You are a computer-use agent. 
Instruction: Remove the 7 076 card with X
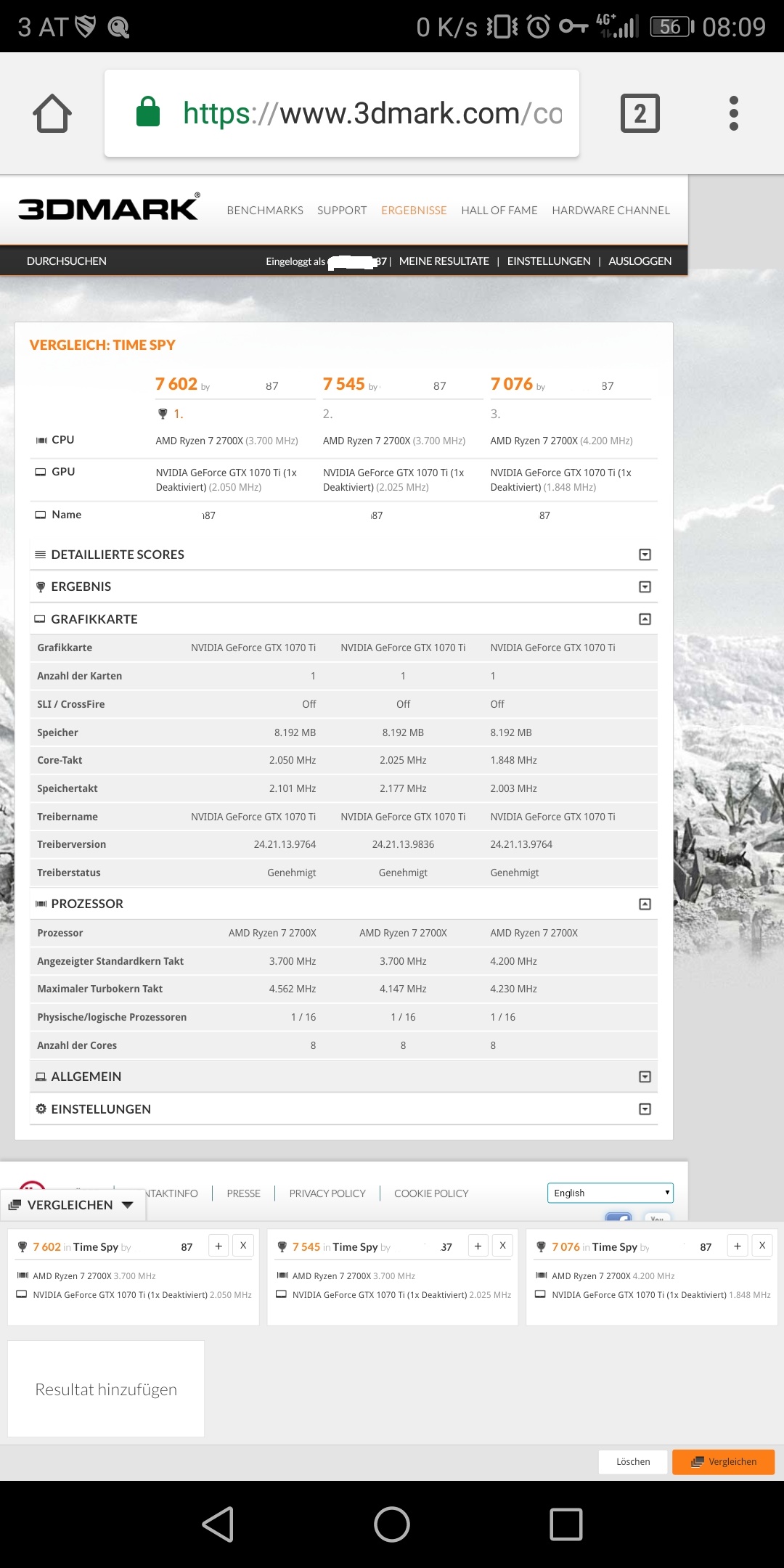tap(762, 1246)
